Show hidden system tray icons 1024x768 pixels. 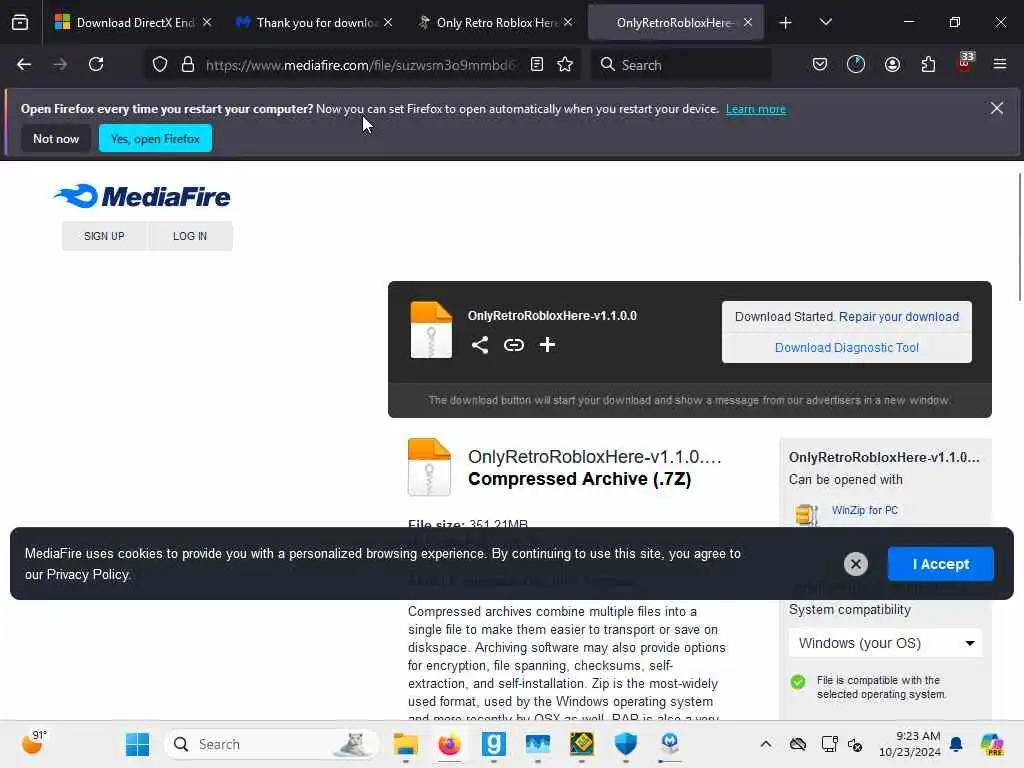tap(766, 744)
